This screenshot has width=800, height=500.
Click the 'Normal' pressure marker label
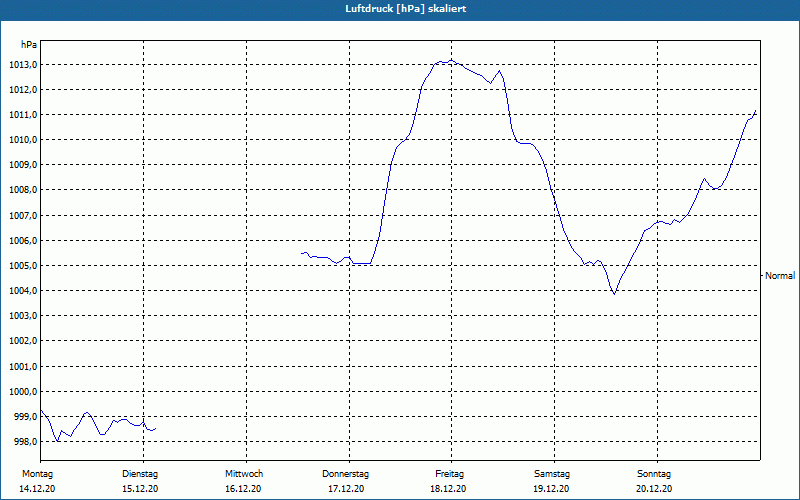[780, 276]
